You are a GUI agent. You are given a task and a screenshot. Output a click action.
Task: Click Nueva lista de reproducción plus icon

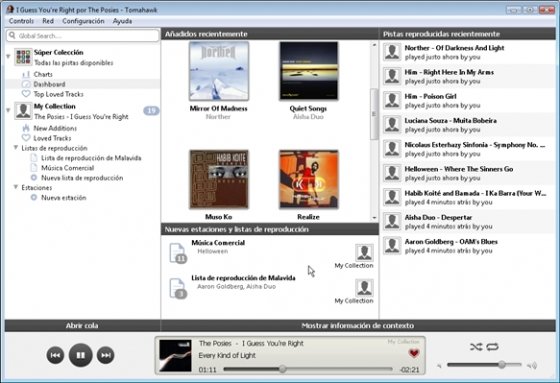(34, 178)
